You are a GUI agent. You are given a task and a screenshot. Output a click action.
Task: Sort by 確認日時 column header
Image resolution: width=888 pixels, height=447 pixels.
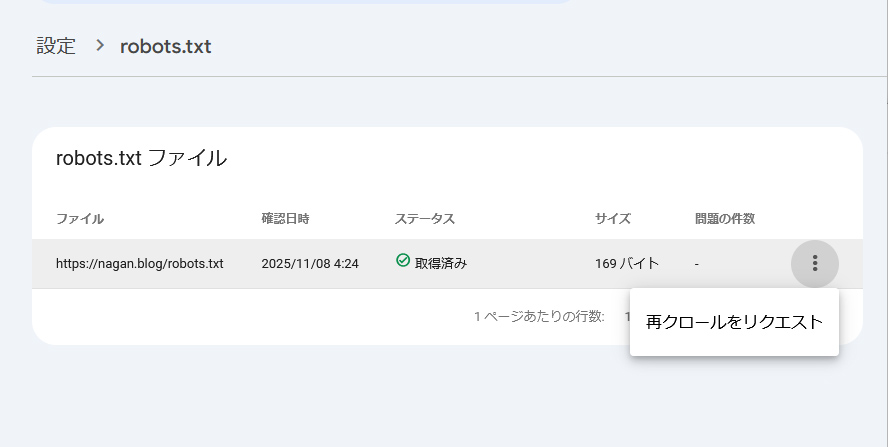click(285, 218)
